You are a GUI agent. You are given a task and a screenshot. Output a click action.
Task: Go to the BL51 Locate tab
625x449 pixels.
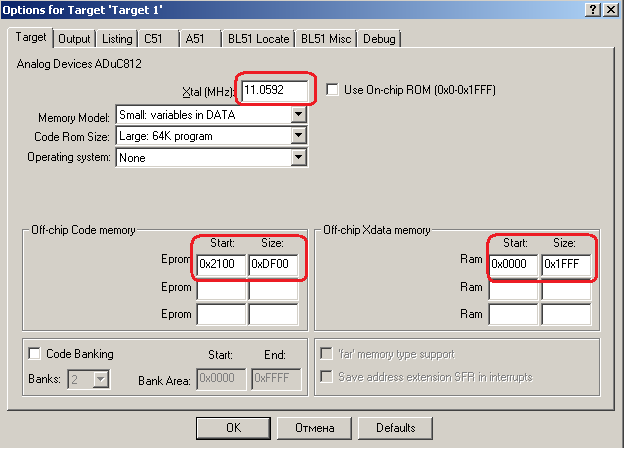click(x=258, y=39)
